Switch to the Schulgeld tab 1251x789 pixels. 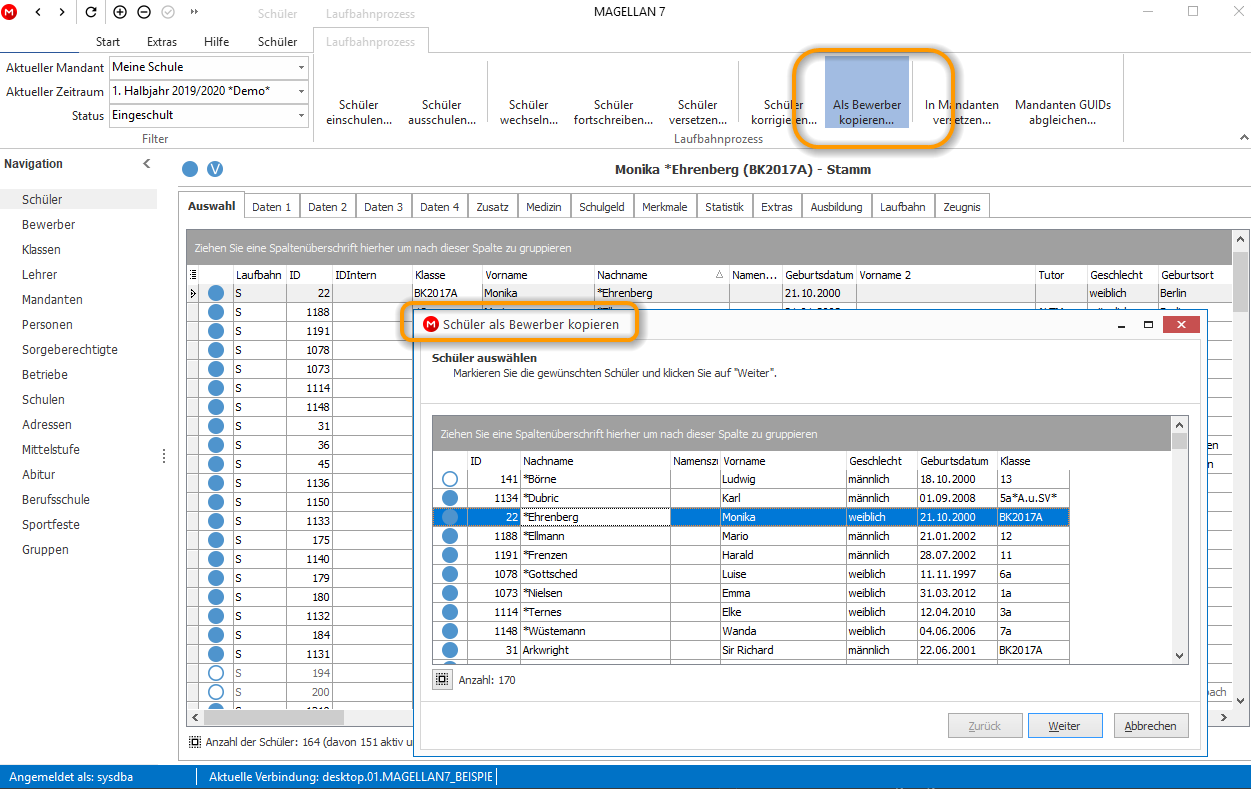(602, 207)
